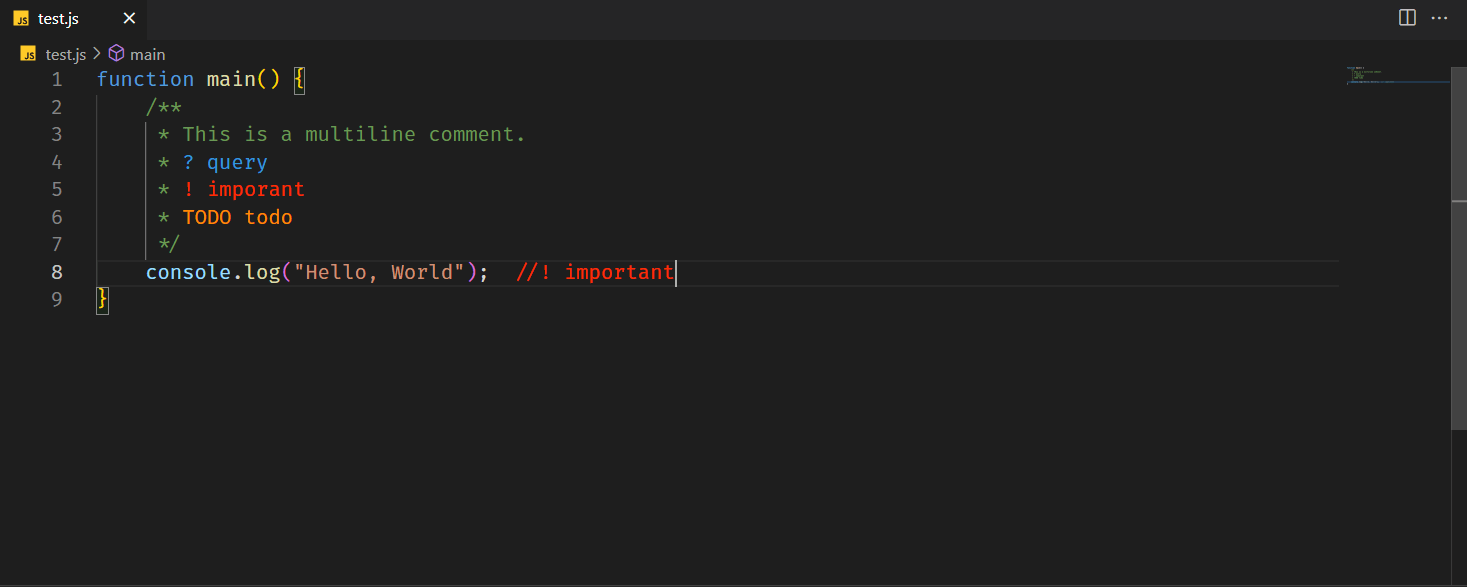1467x587 pixels.
Task: Place cursor on the function keyword
Action: tap(145, 79)
